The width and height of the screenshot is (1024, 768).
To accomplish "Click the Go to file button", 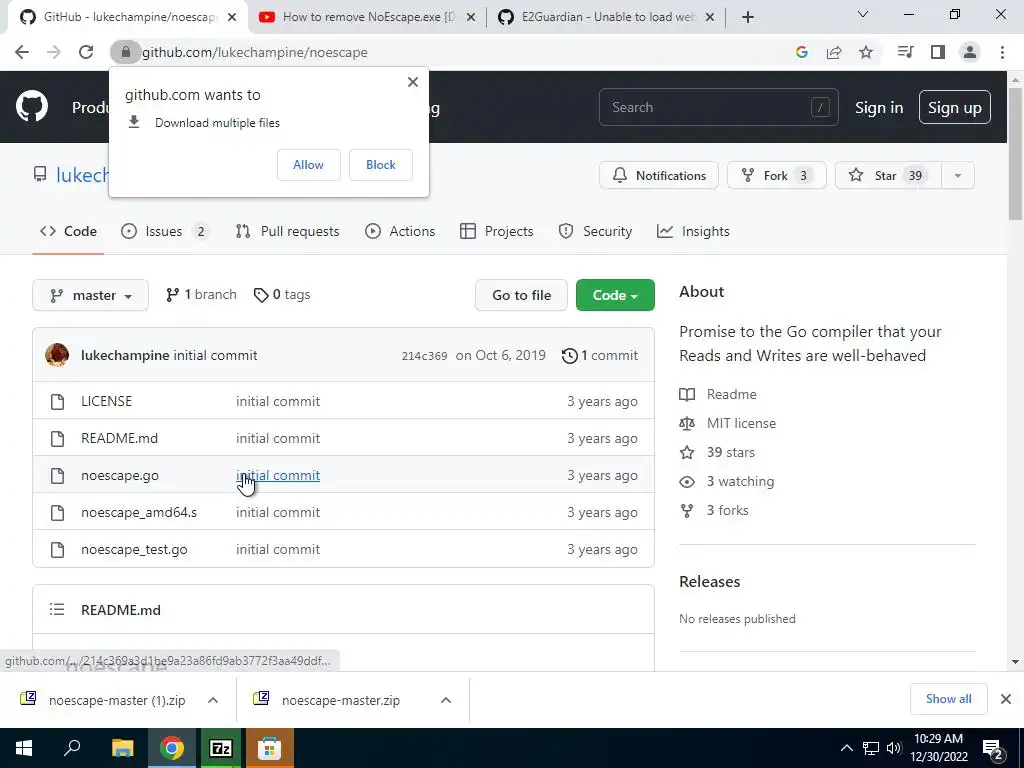I will point(521,295).
